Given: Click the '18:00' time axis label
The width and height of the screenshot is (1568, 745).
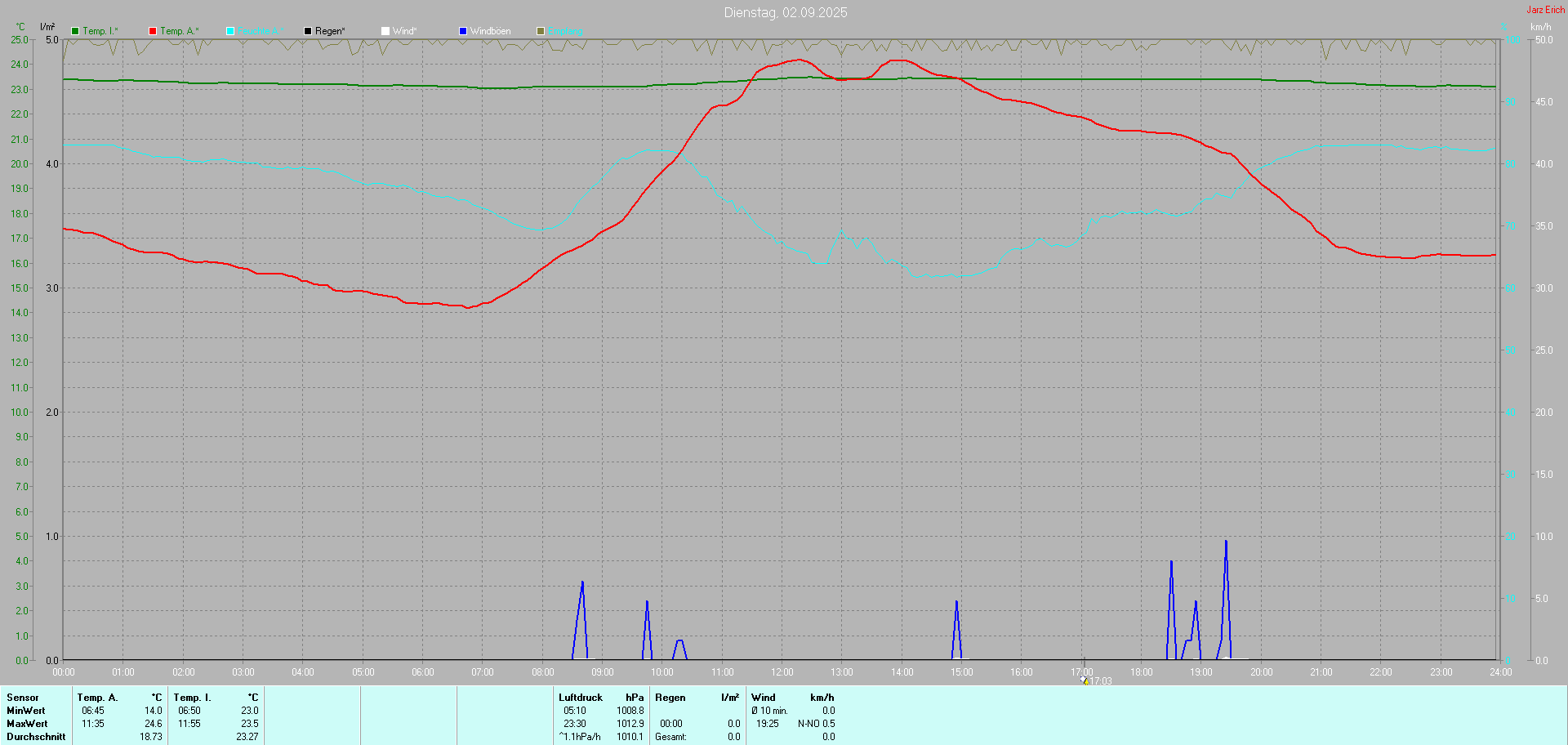Looking at the screenshot, I should (x=1142, y=672).
